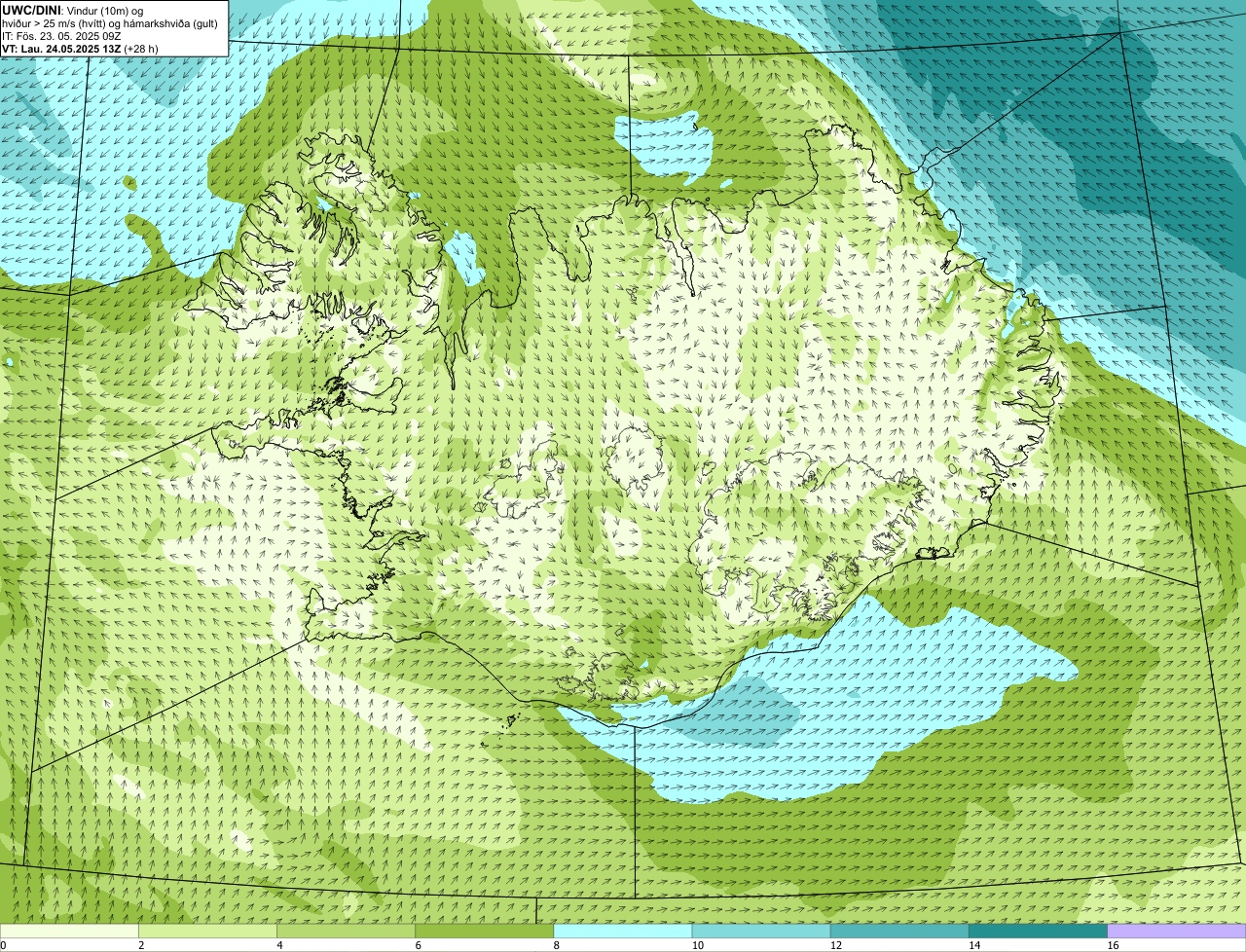Click the pale yellow 0–2 legend swatch
1246x952 pixels.
click(69, 932)
